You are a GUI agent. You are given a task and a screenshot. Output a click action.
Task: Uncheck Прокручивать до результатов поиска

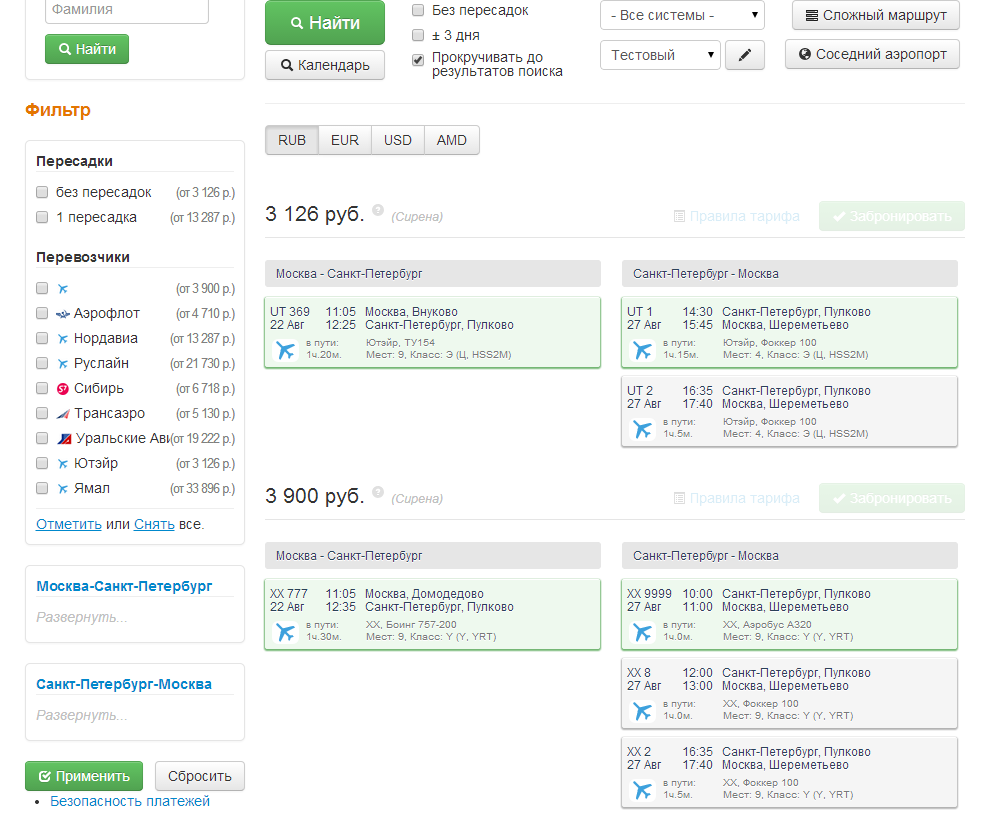point(418,60)
